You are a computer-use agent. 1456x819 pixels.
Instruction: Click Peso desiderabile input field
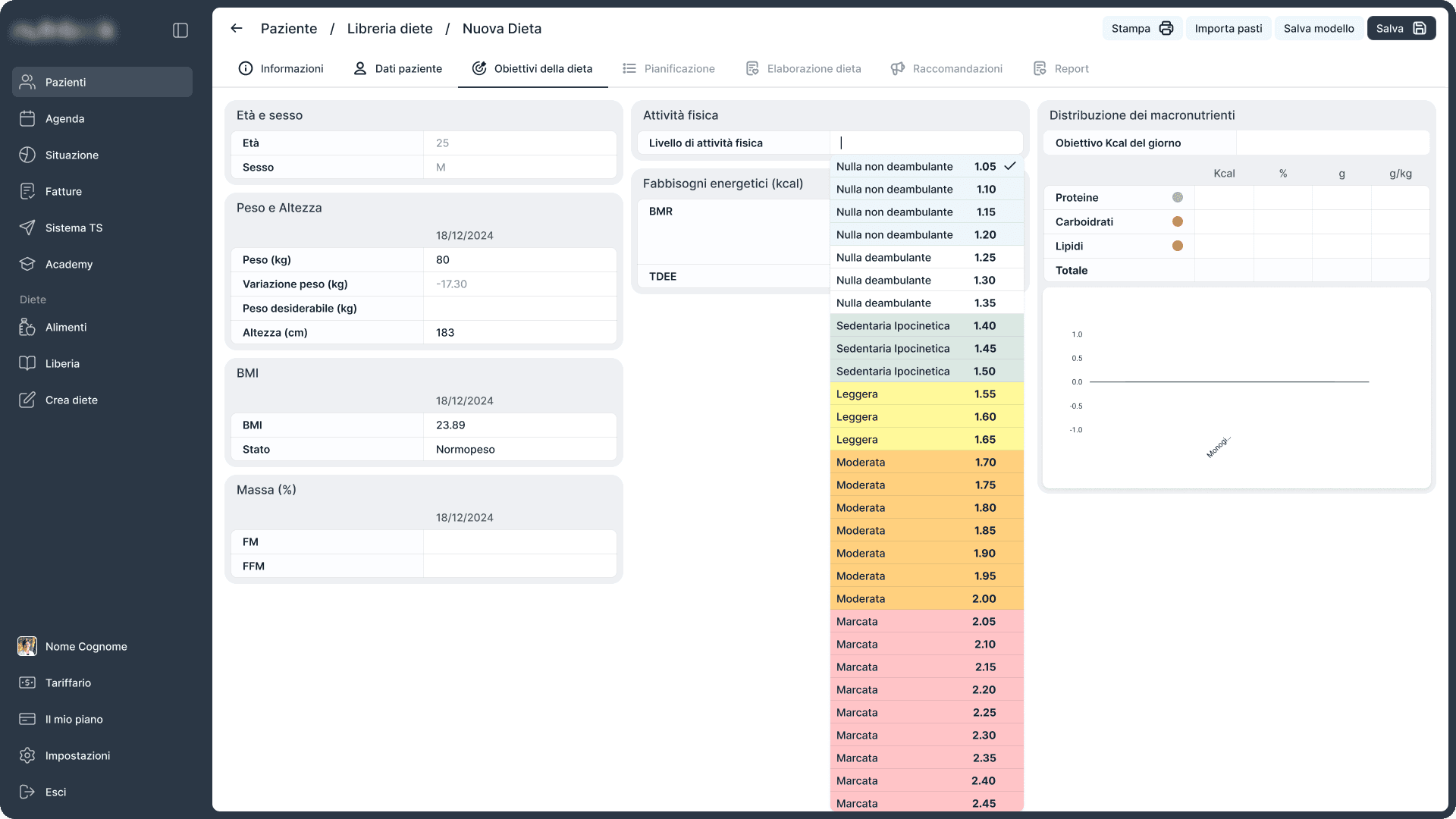pos(519,308)
